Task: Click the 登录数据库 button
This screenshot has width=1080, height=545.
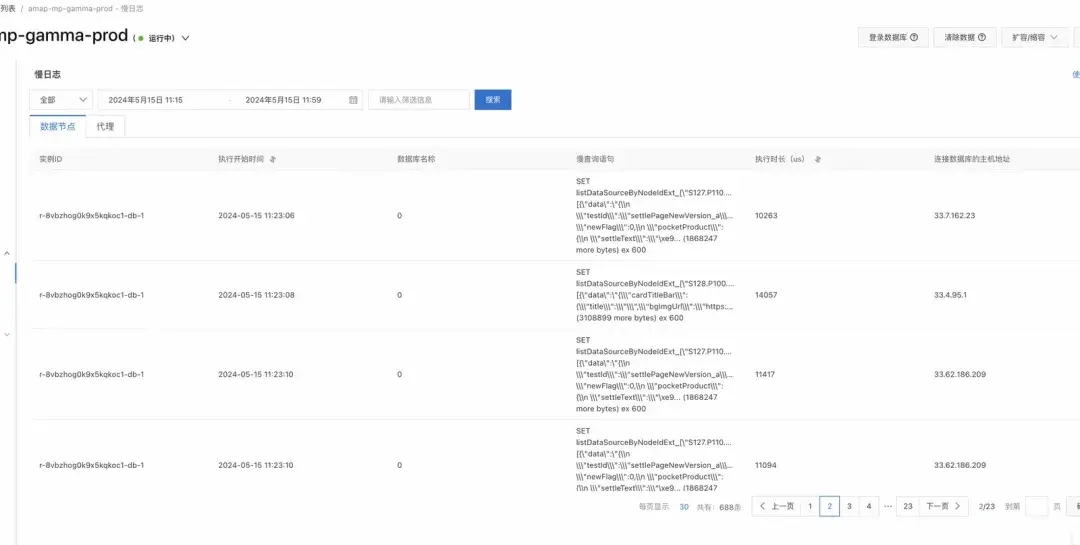Action: (x=893, y=38)
